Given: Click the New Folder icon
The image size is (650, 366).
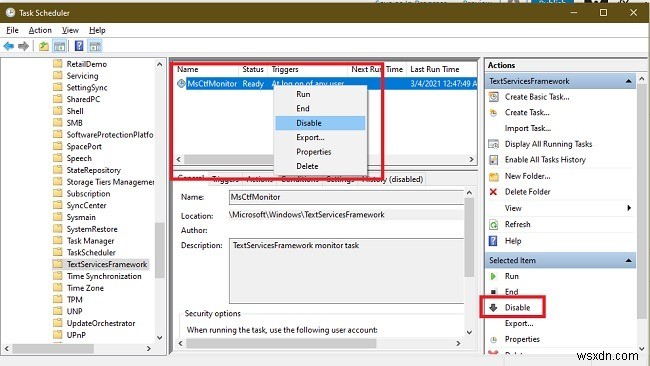Looking at the screenshot, I should pyautogui.click(x=493, y=177).
